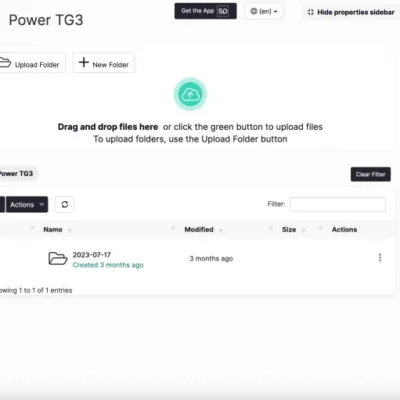This screenshot has width=400, height=400.
Task: Sort files by Size column
Action: pyautogui.click(x=289, y=229)
